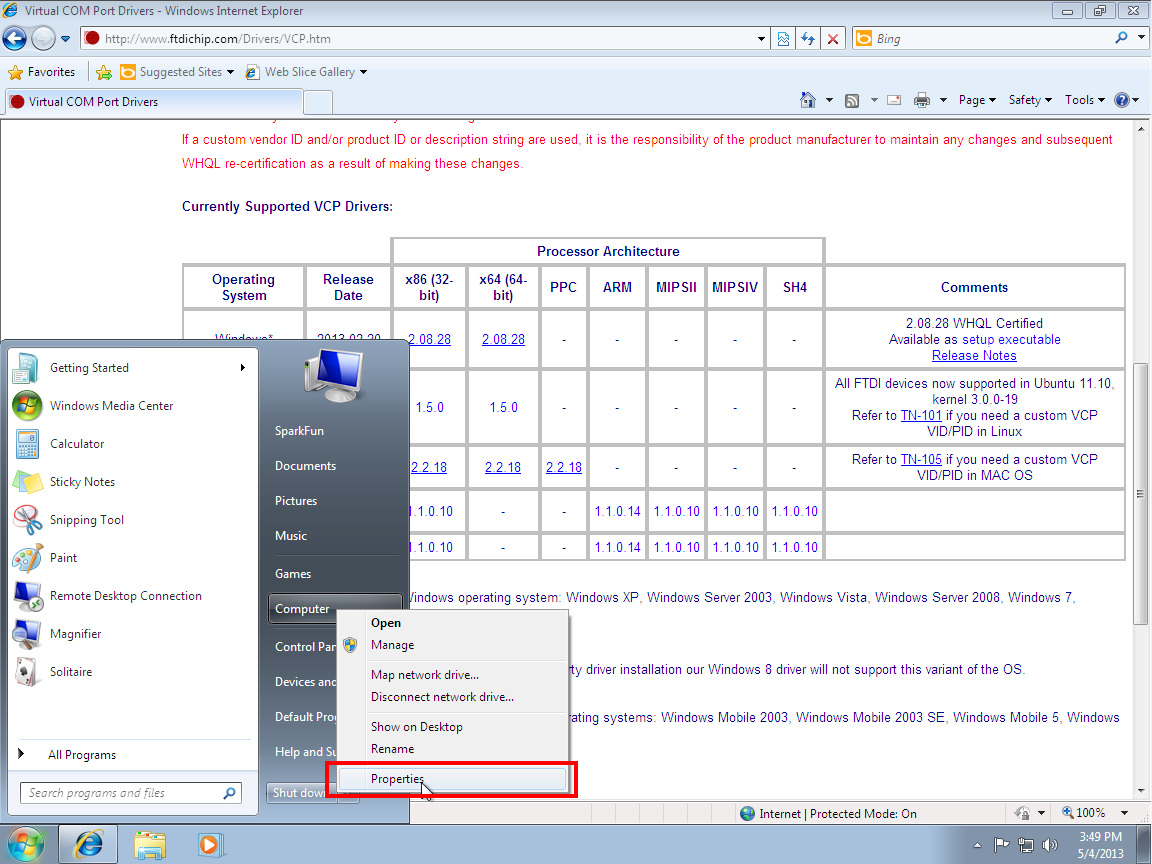
Task: Open the search provider dropdown arrow
Action: click(1142, 38)
